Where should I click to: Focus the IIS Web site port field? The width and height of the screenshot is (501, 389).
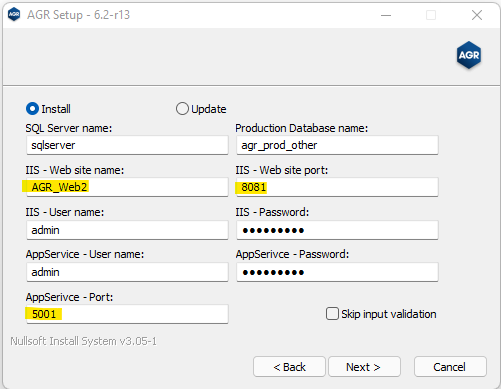click(337, 187)
